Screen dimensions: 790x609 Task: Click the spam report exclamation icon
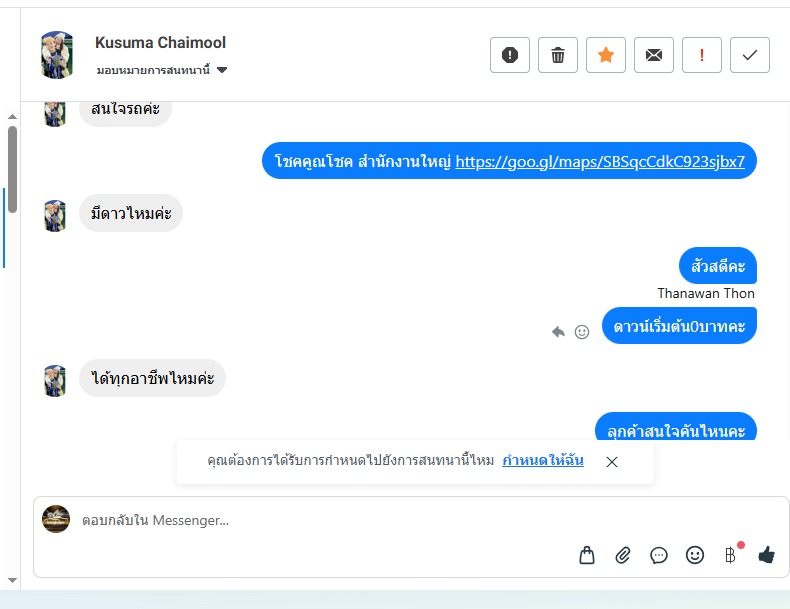click(510, 55)
